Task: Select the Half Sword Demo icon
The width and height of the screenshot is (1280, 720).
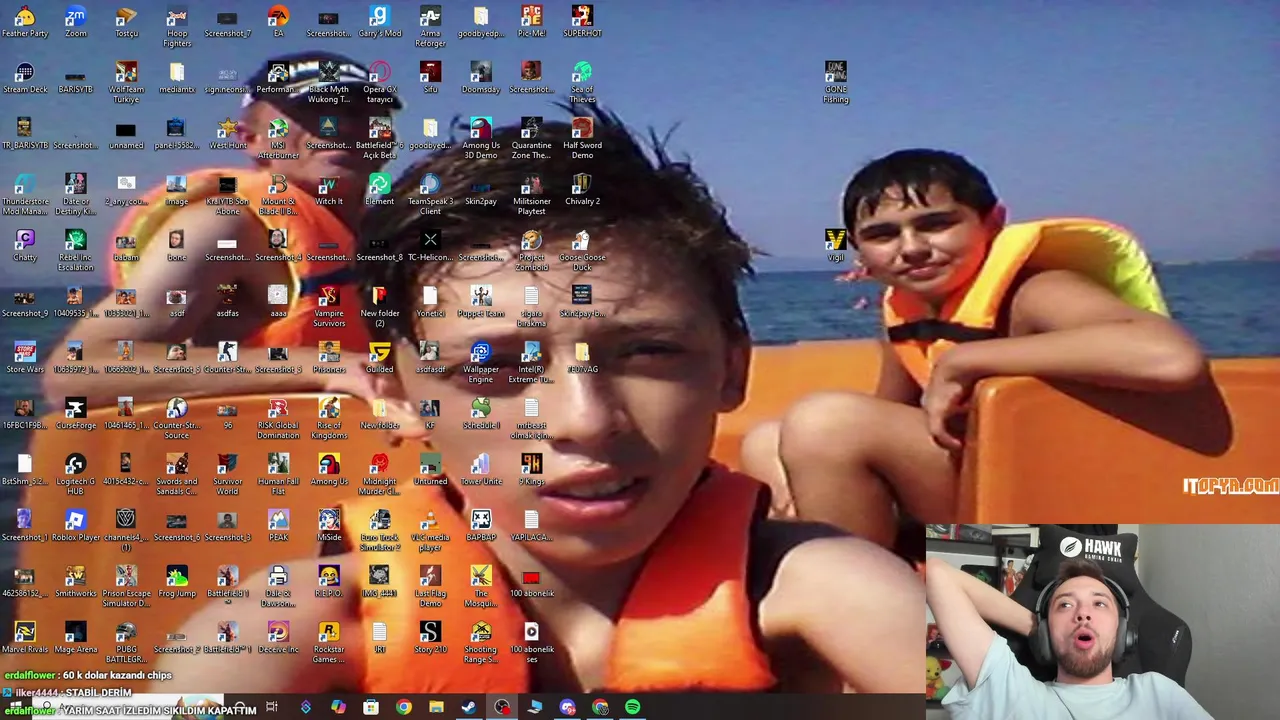Action: coord(582,139)
